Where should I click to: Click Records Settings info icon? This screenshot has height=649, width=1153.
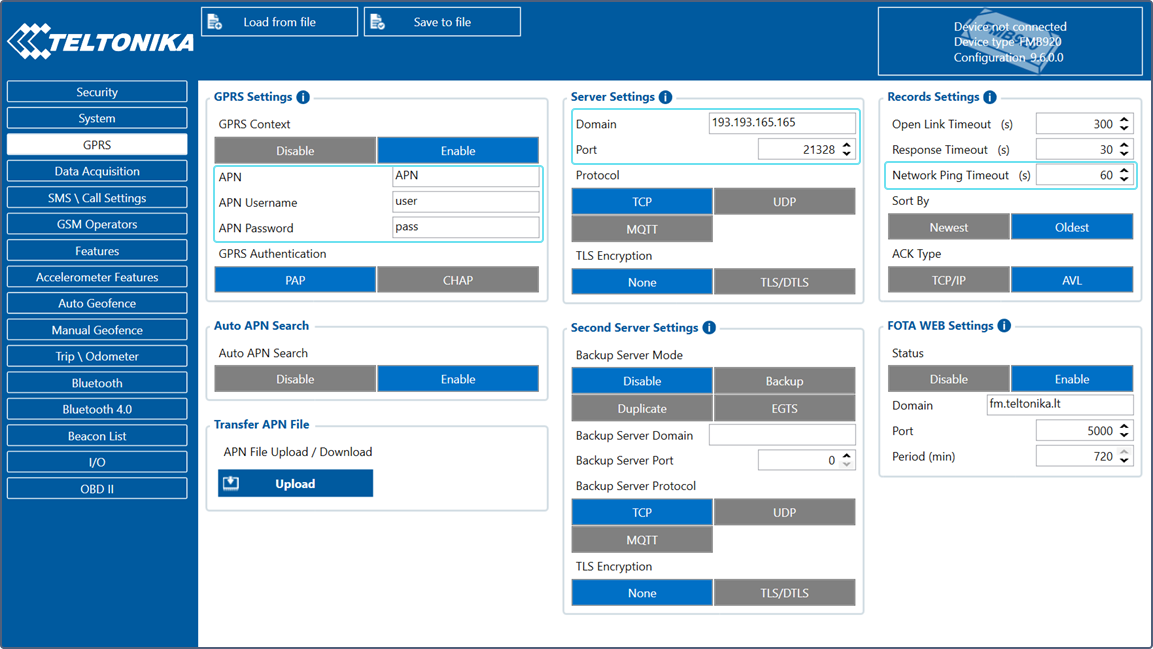click(989, 97)
